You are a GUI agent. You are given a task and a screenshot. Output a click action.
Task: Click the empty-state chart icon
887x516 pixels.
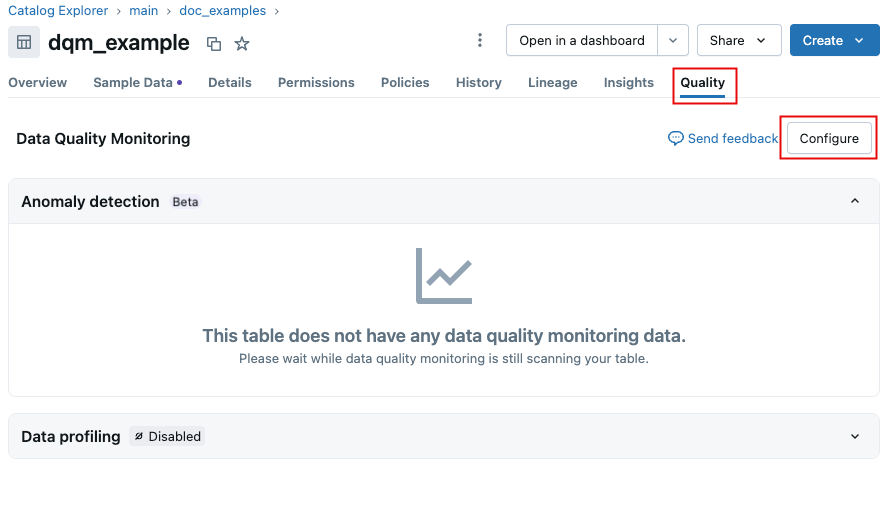pos(443,276)
